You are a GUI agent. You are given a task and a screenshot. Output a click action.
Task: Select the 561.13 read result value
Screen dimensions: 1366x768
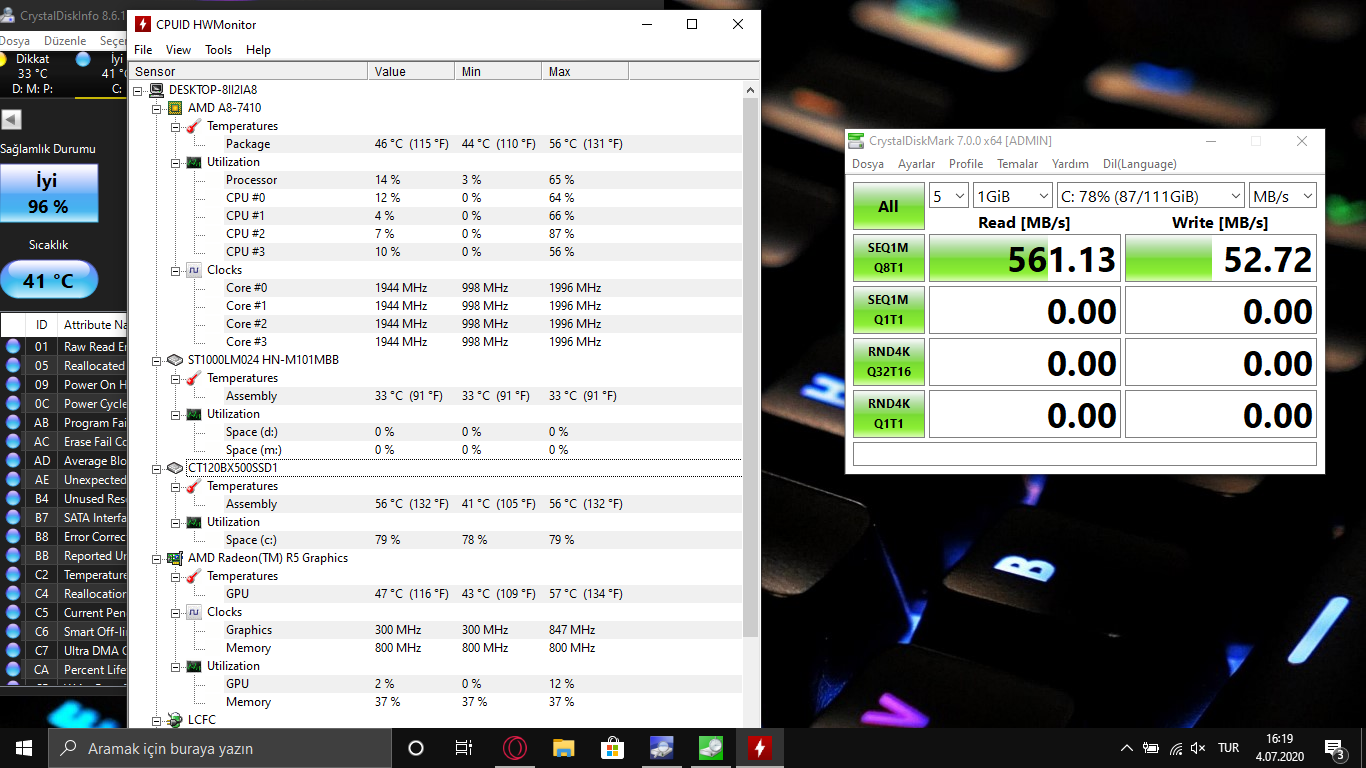coord(1025,259)
